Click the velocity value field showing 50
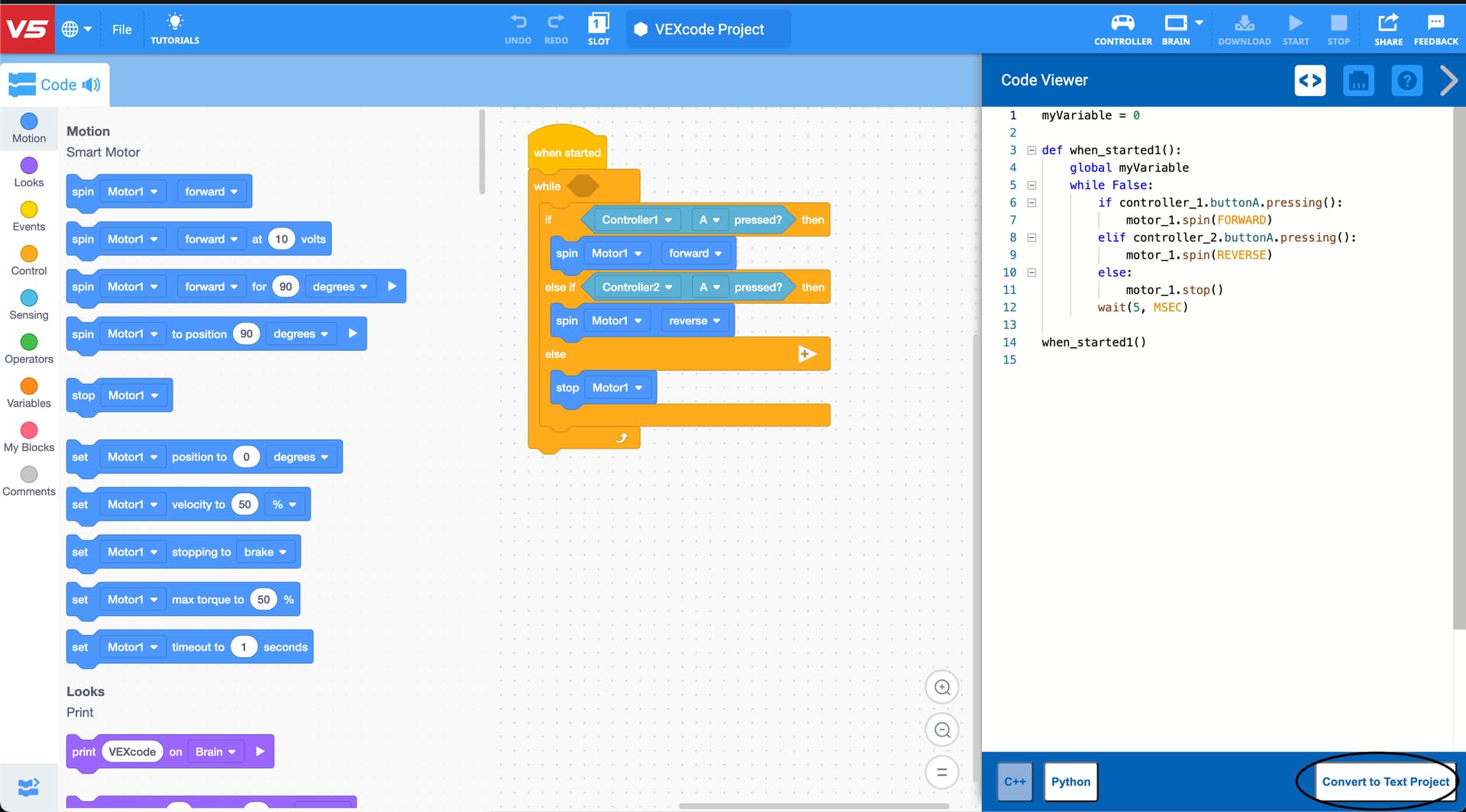 pos(244,504)
